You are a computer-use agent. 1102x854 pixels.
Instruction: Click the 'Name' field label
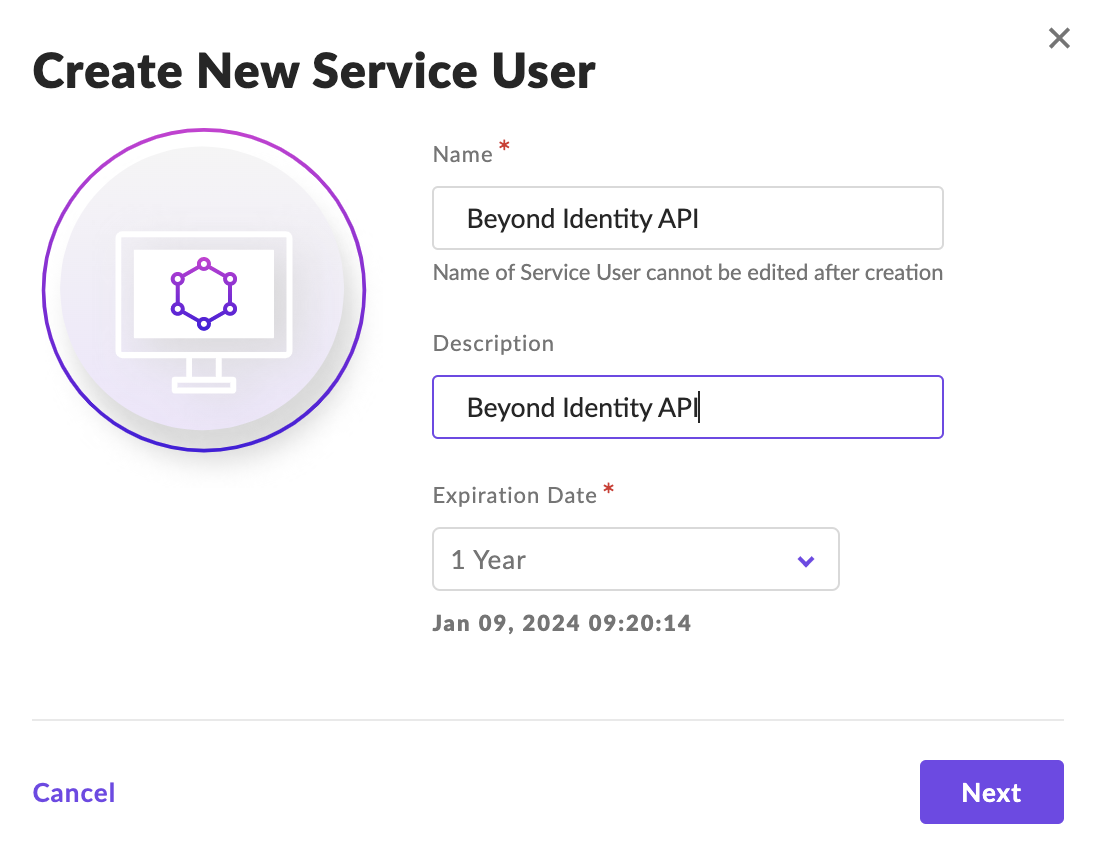click(x=462, y=155)
